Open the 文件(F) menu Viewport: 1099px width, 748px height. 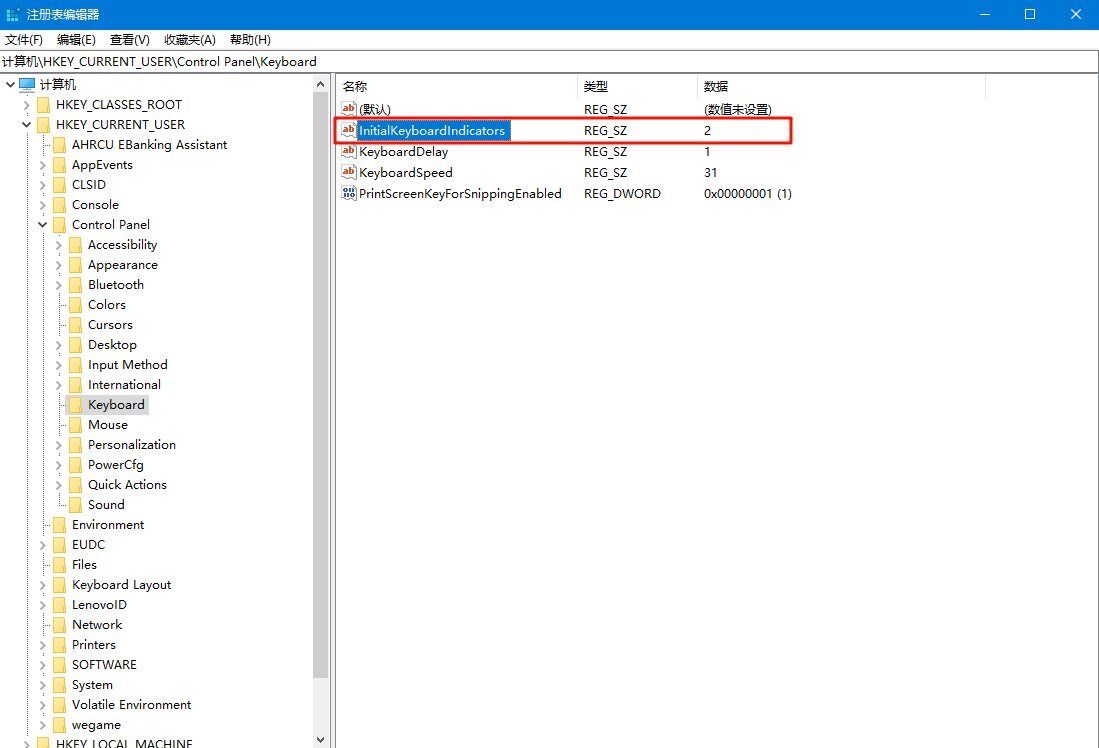coord(24,40)
